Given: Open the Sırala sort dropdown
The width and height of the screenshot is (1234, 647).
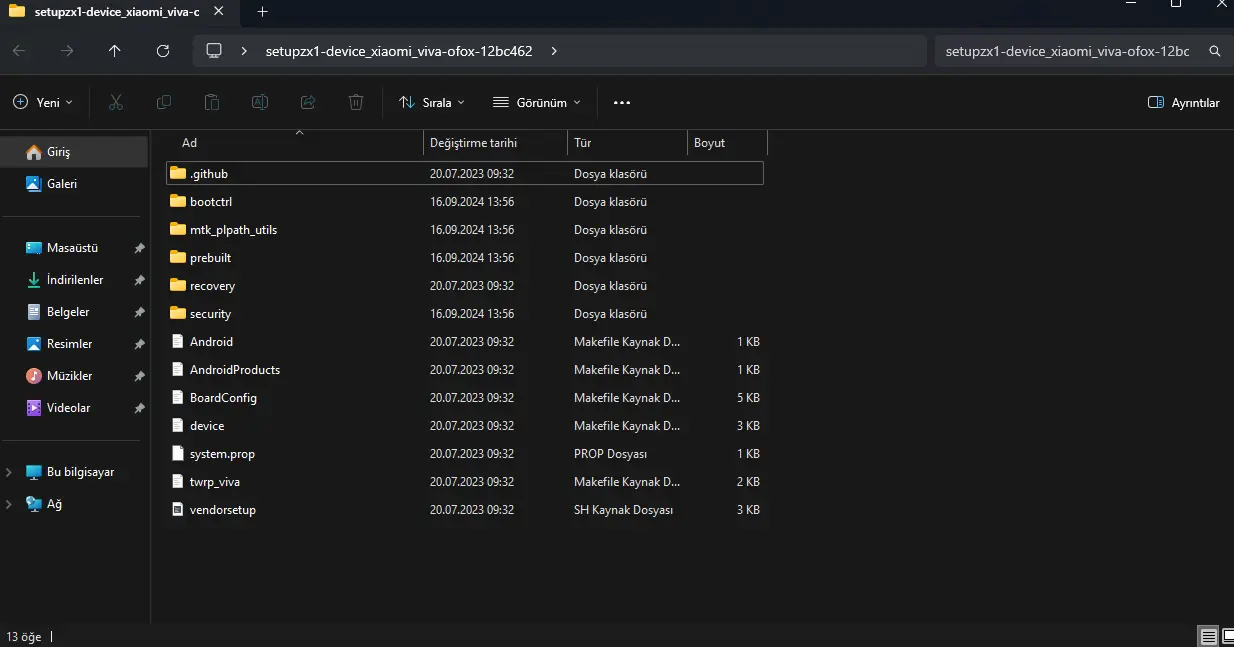Looking at the screenshot, I should coord(432,102).
